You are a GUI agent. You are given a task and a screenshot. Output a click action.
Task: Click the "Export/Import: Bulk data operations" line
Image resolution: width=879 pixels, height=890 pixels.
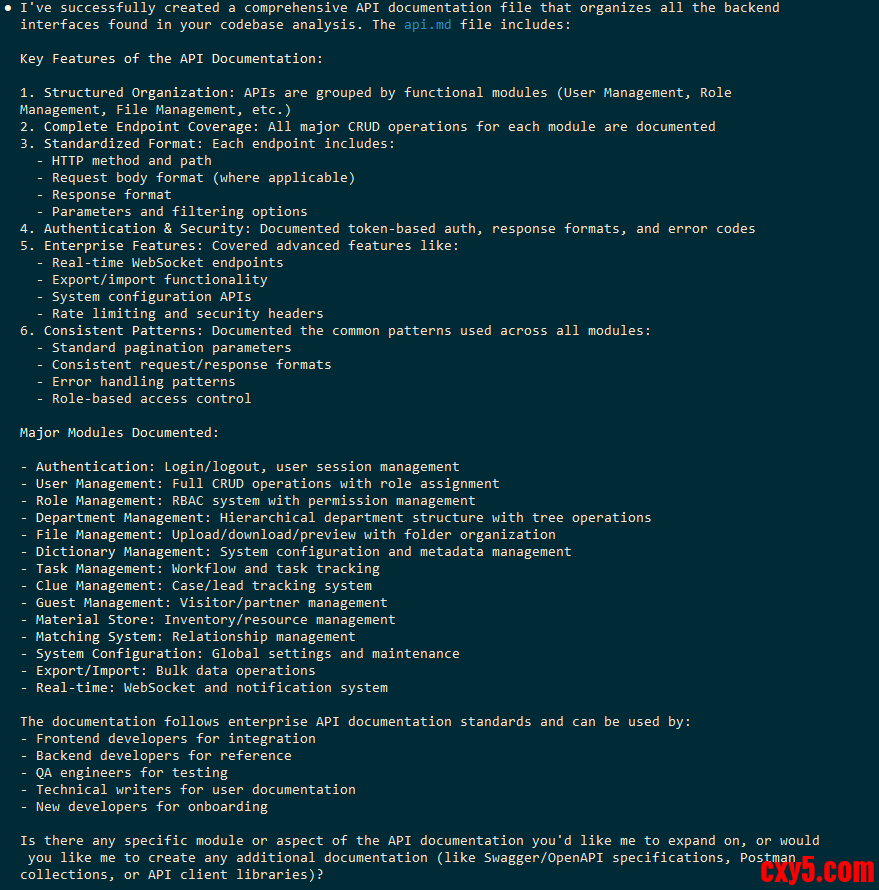(x=168, y=671)
